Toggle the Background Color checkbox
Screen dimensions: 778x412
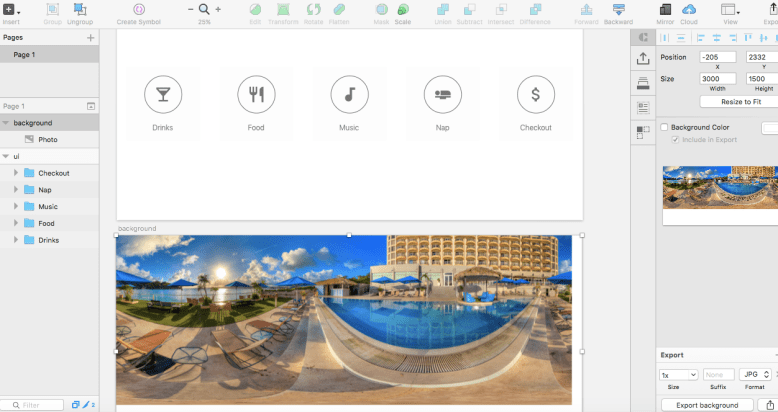pyautogui.click(x=664, y=128)
